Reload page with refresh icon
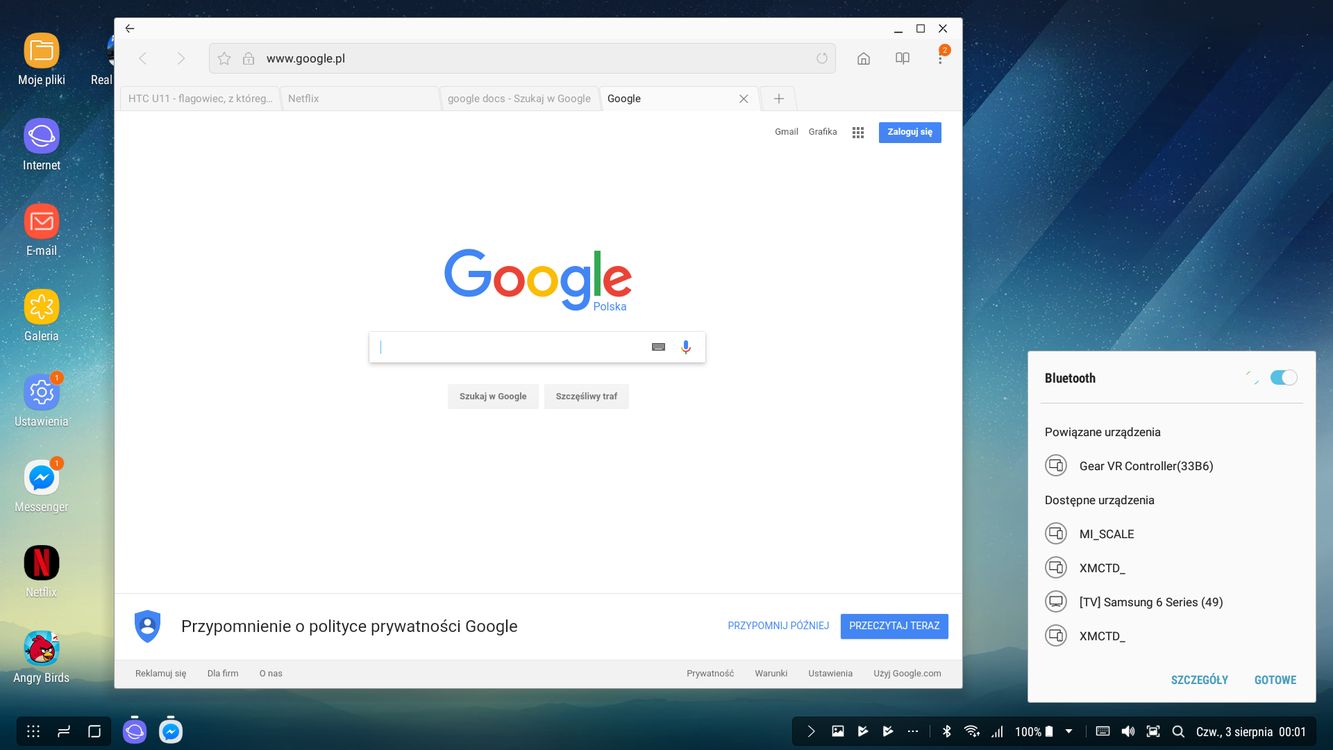1333x750 pixels. 822,59
